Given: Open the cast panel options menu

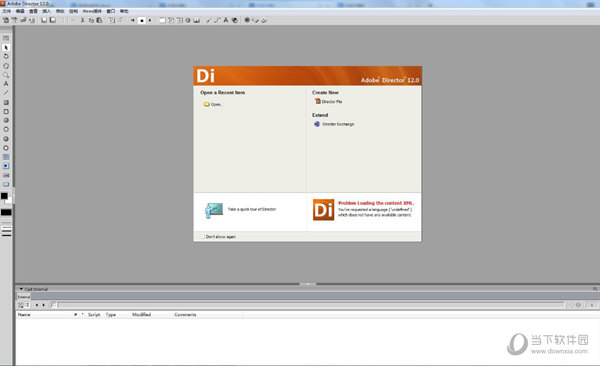Looking at the screenshot, I should coord(595,289).
